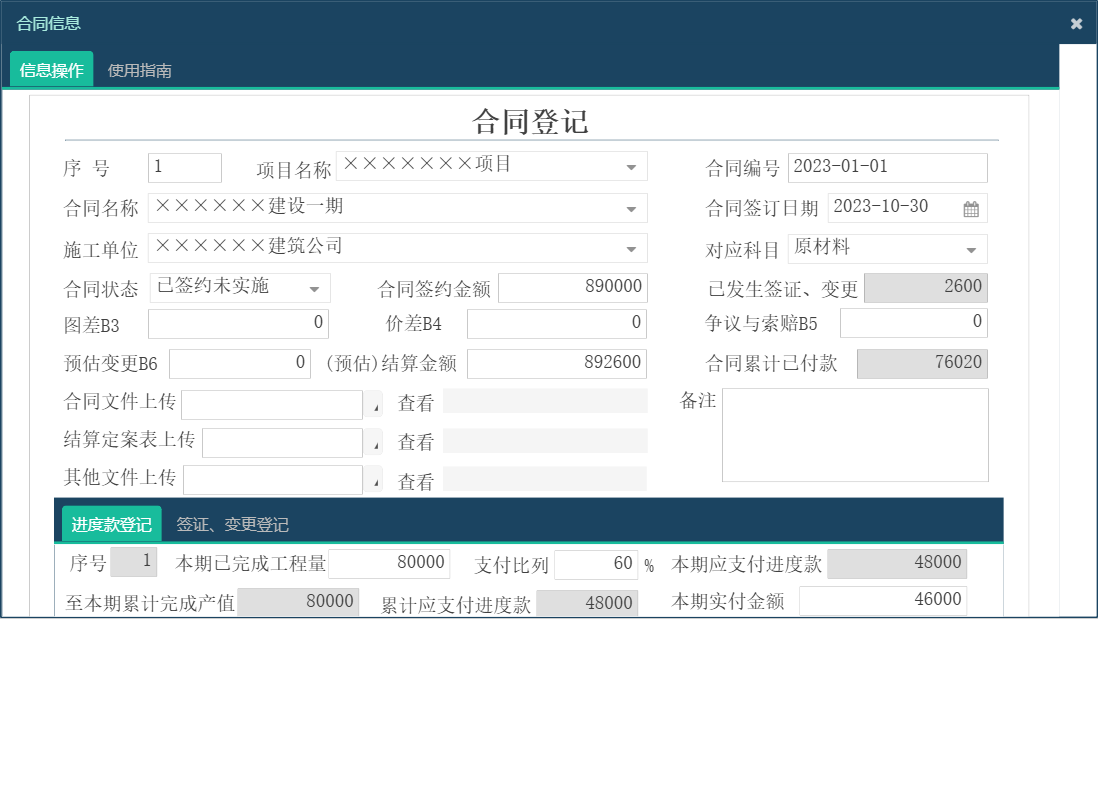Viewport: 1098px width, 805px height.
Task: Select the 信息操作 tab
Action: 50,70
